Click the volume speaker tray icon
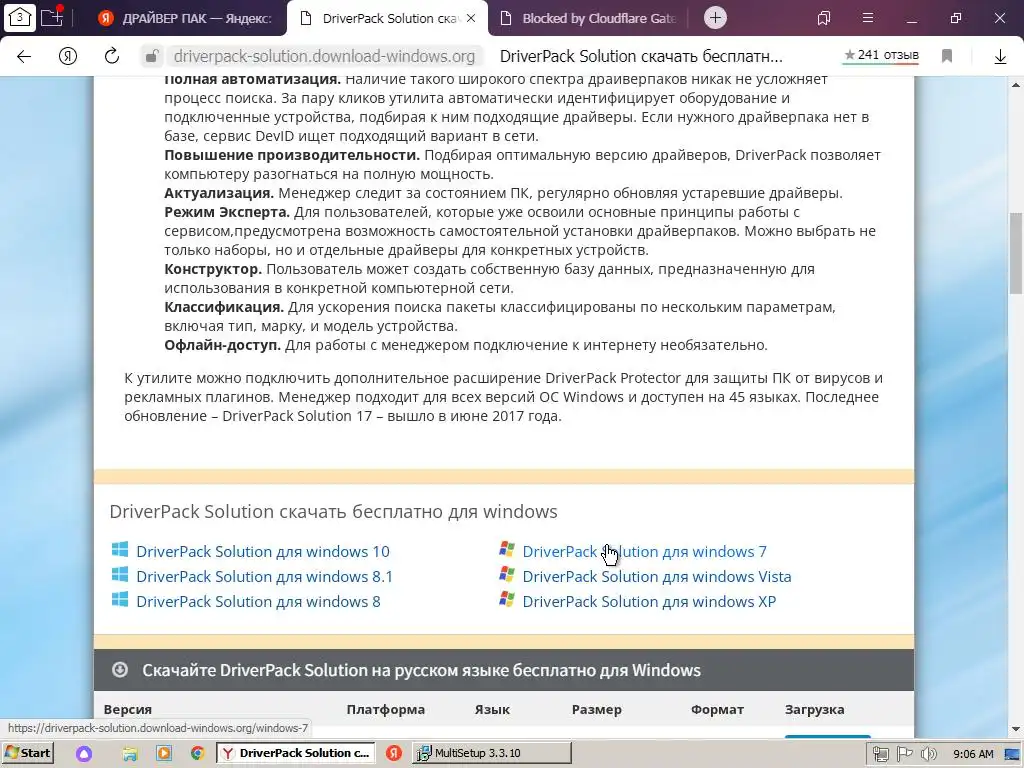The image size is (1024, 768). 928,754
